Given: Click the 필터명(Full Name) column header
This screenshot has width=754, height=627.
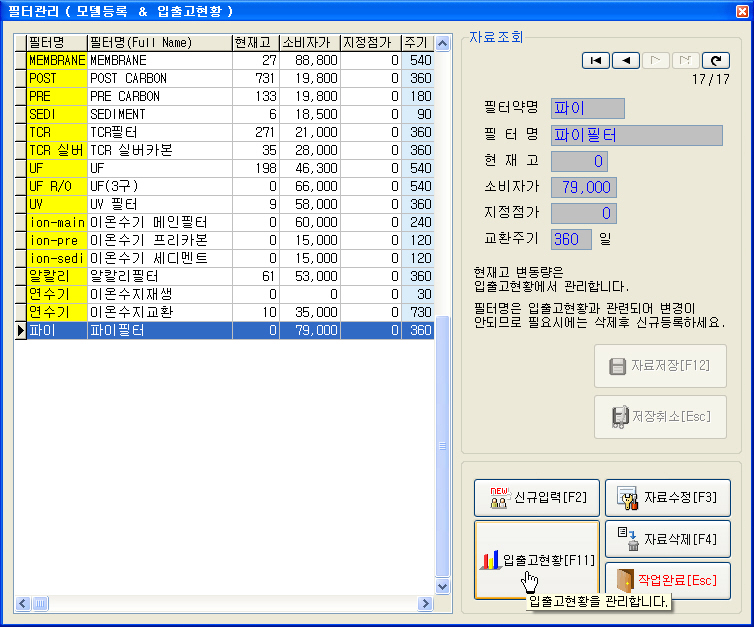Looking at the screenshot, I should (160, 43).
